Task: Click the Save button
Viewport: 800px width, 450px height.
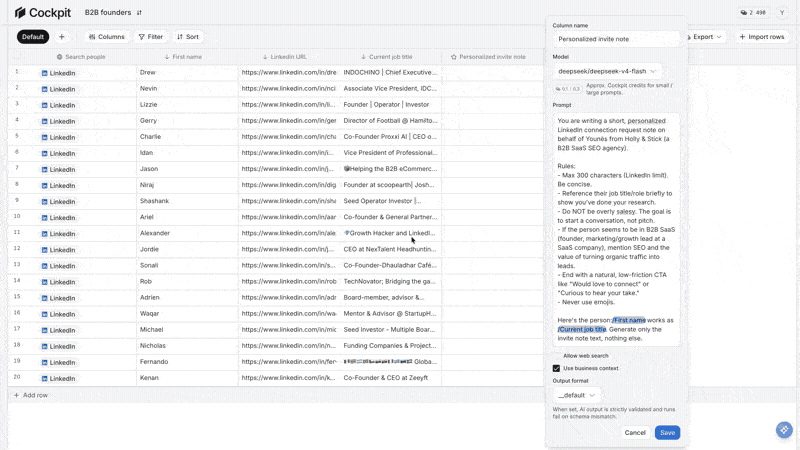Action: (x=667, y=433)
